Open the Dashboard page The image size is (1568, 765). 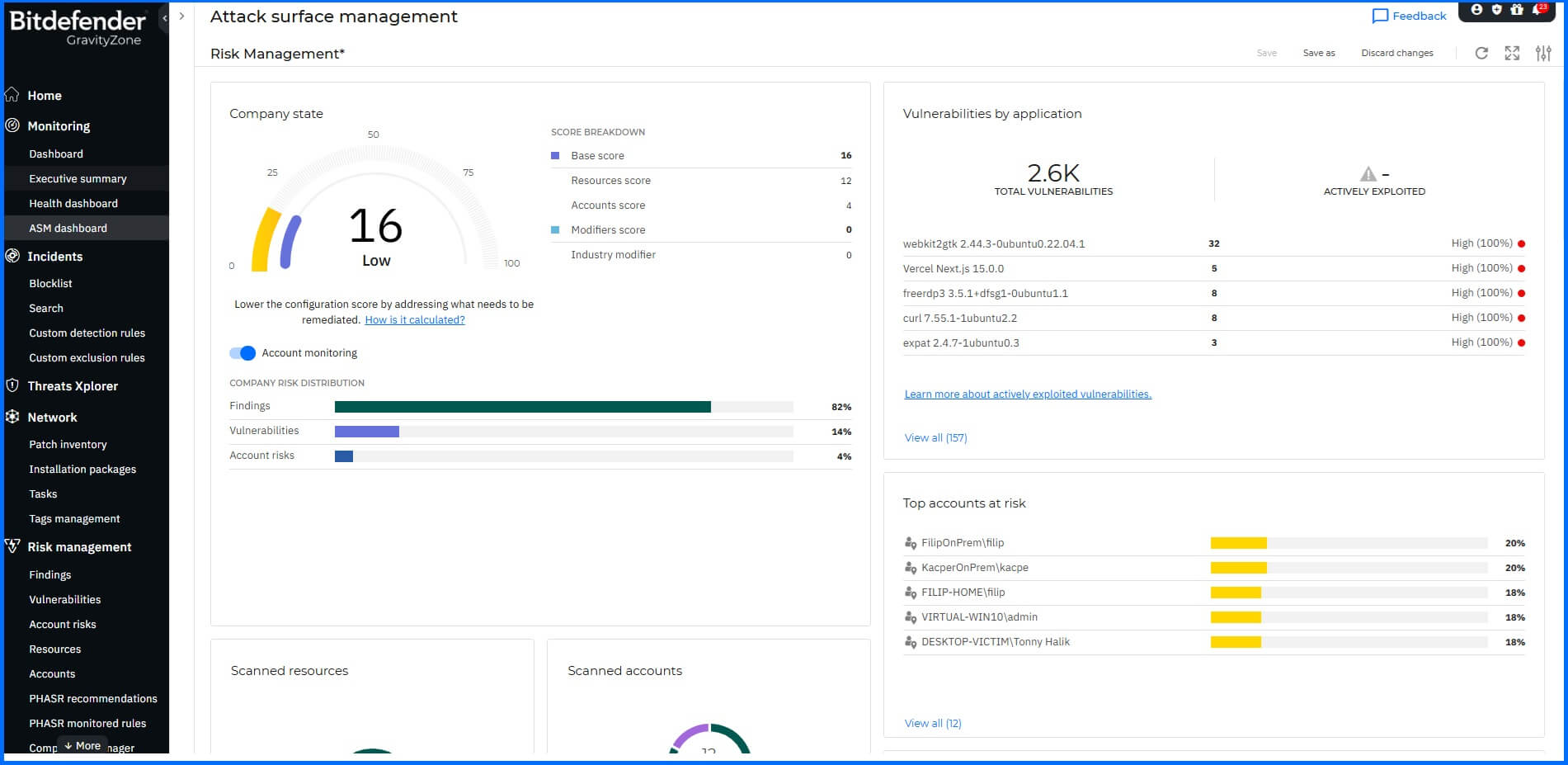(56, 154)
